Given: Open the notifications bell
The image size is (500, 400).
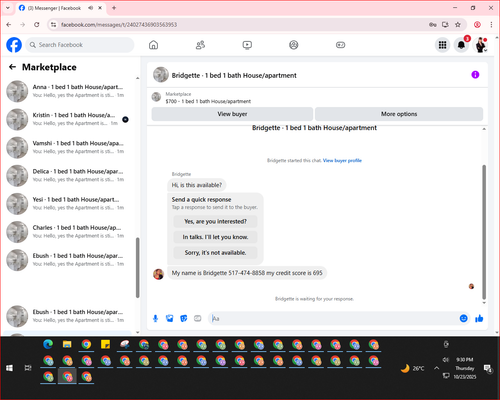Looking at the screenshot, I should 461,45.
